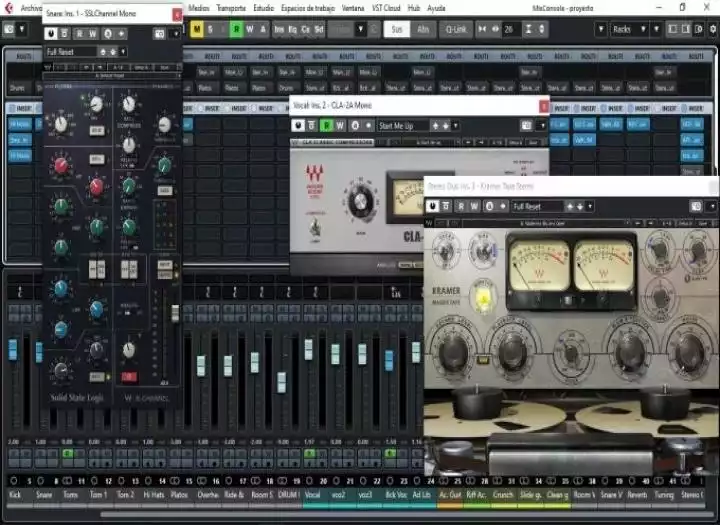Select the Hi Hats channel name at bottom
The height and width of the screenshot is (525, 720).
click(153, 495)
